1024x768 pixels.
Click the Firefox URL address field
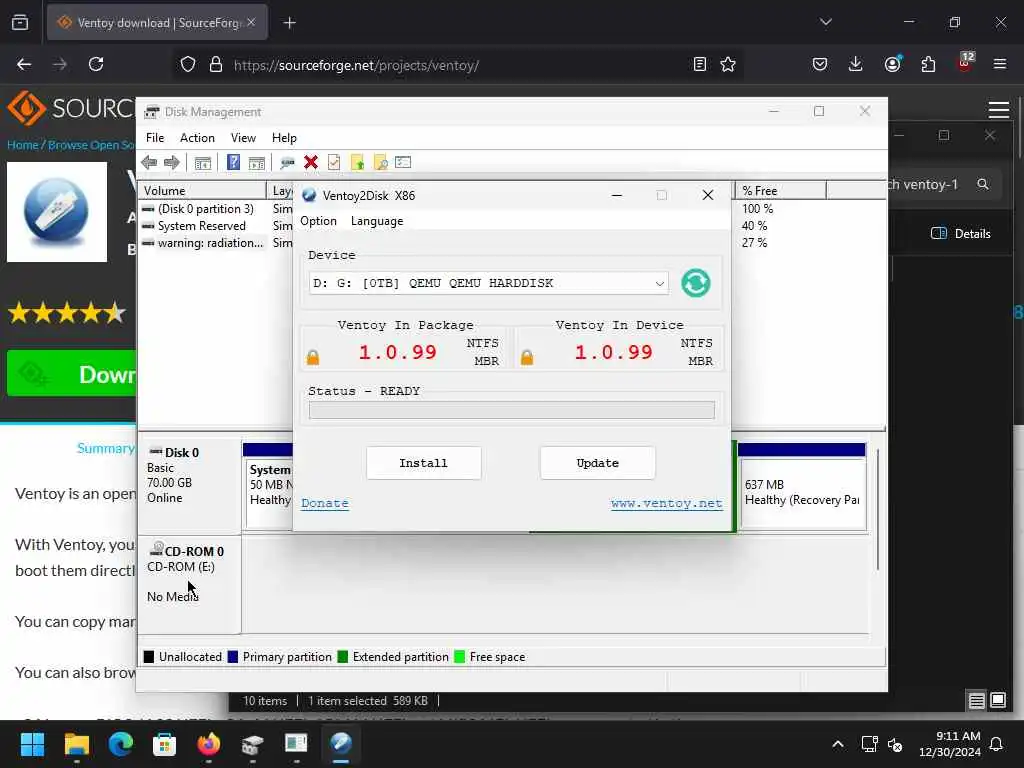[x=457, y=65]
